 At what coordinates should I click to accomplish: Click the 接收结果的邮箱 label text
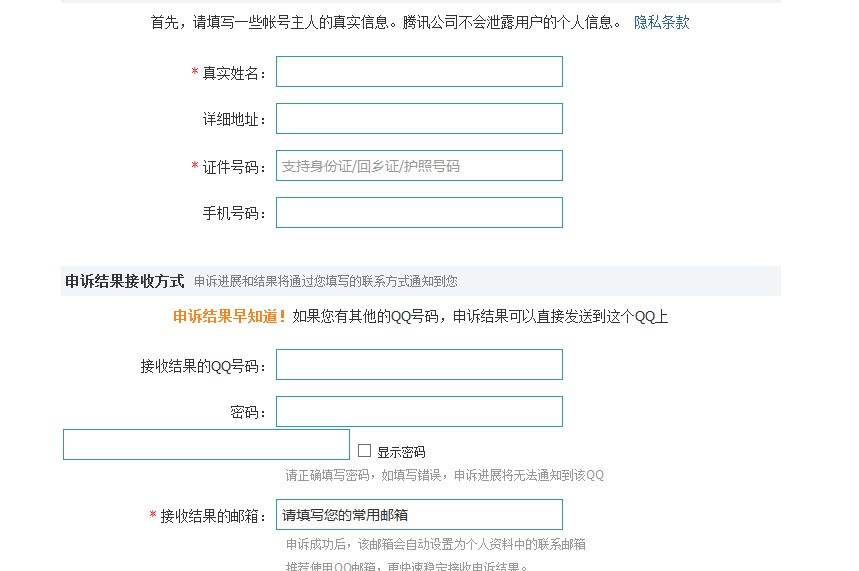212,516
